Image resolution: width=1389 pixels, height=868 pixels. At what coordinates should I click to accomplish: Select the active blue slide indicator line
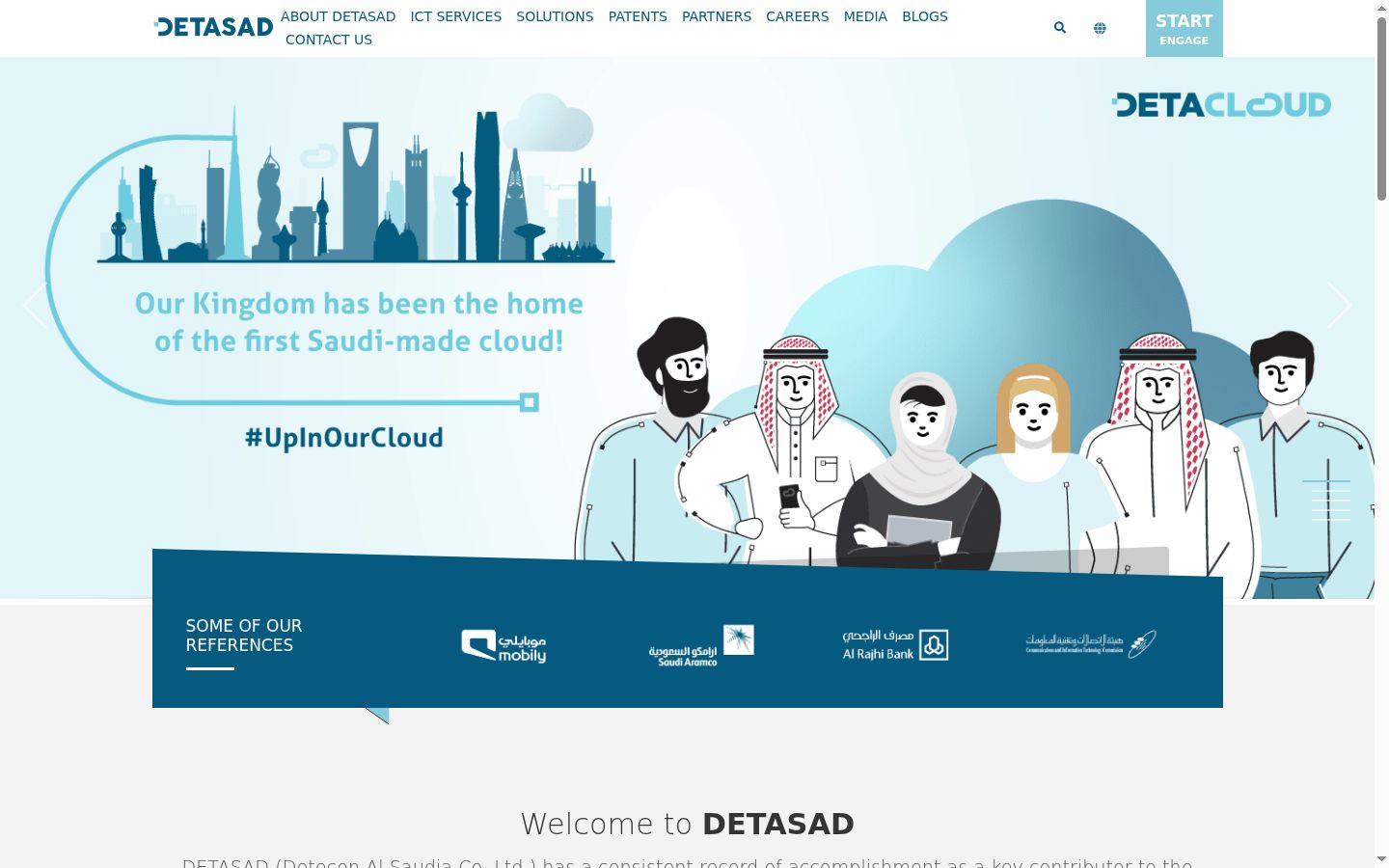click(x=1326, y=480)
